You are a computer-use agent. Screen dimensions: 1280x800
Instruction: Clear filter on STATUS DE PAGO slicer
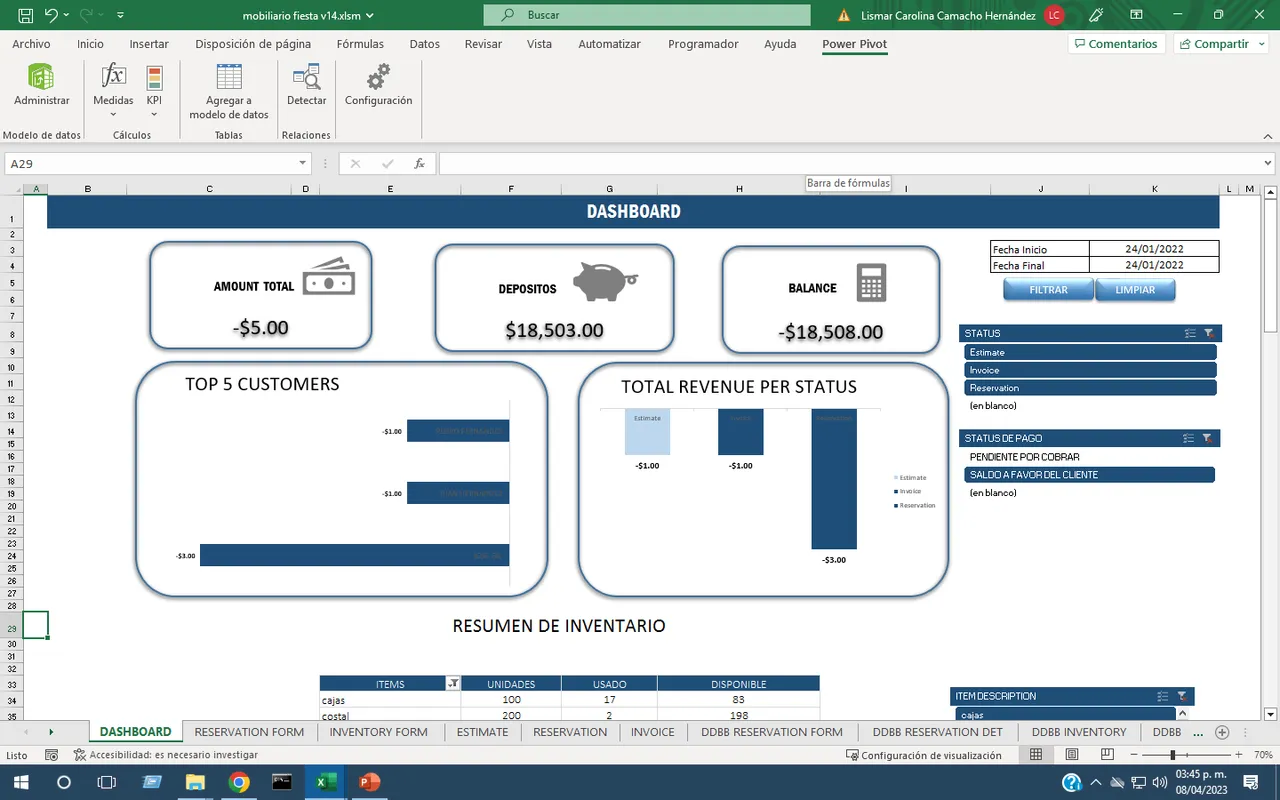tap(1207, 438)
